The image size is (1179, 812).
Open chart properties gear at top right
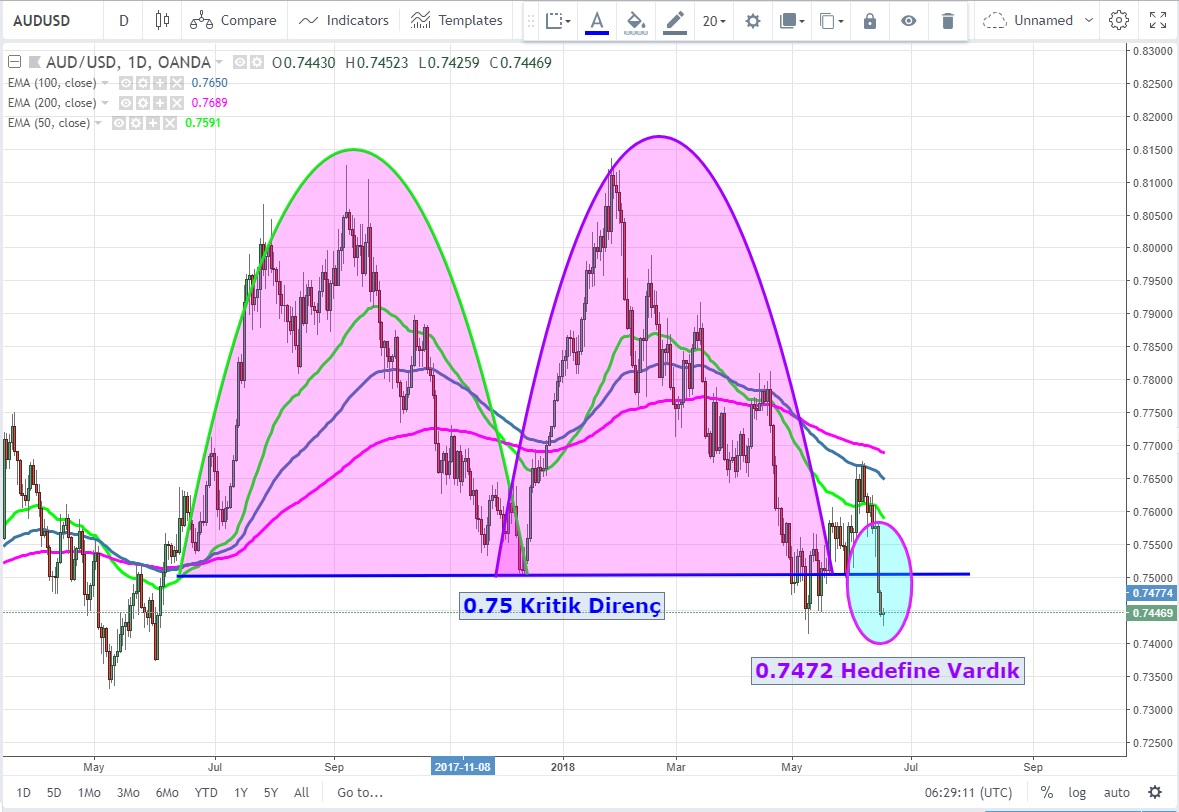click(x=1119, y=20)
